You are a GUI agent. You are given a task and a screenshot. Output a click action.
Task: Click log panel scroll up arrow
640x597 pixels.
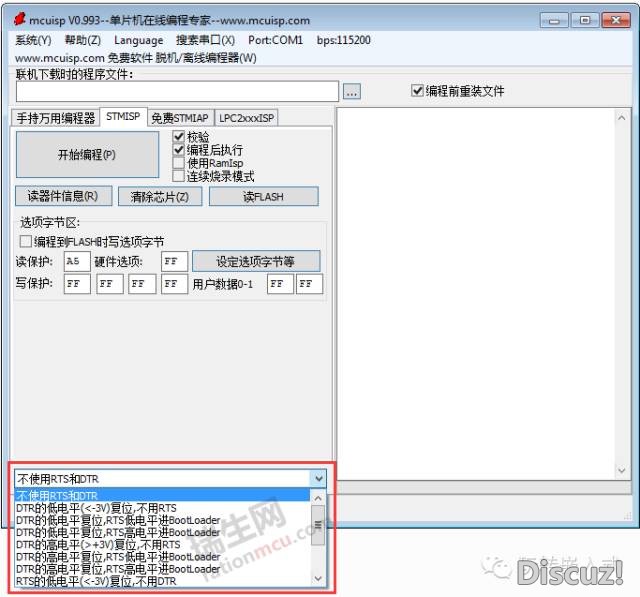[621, 118]
